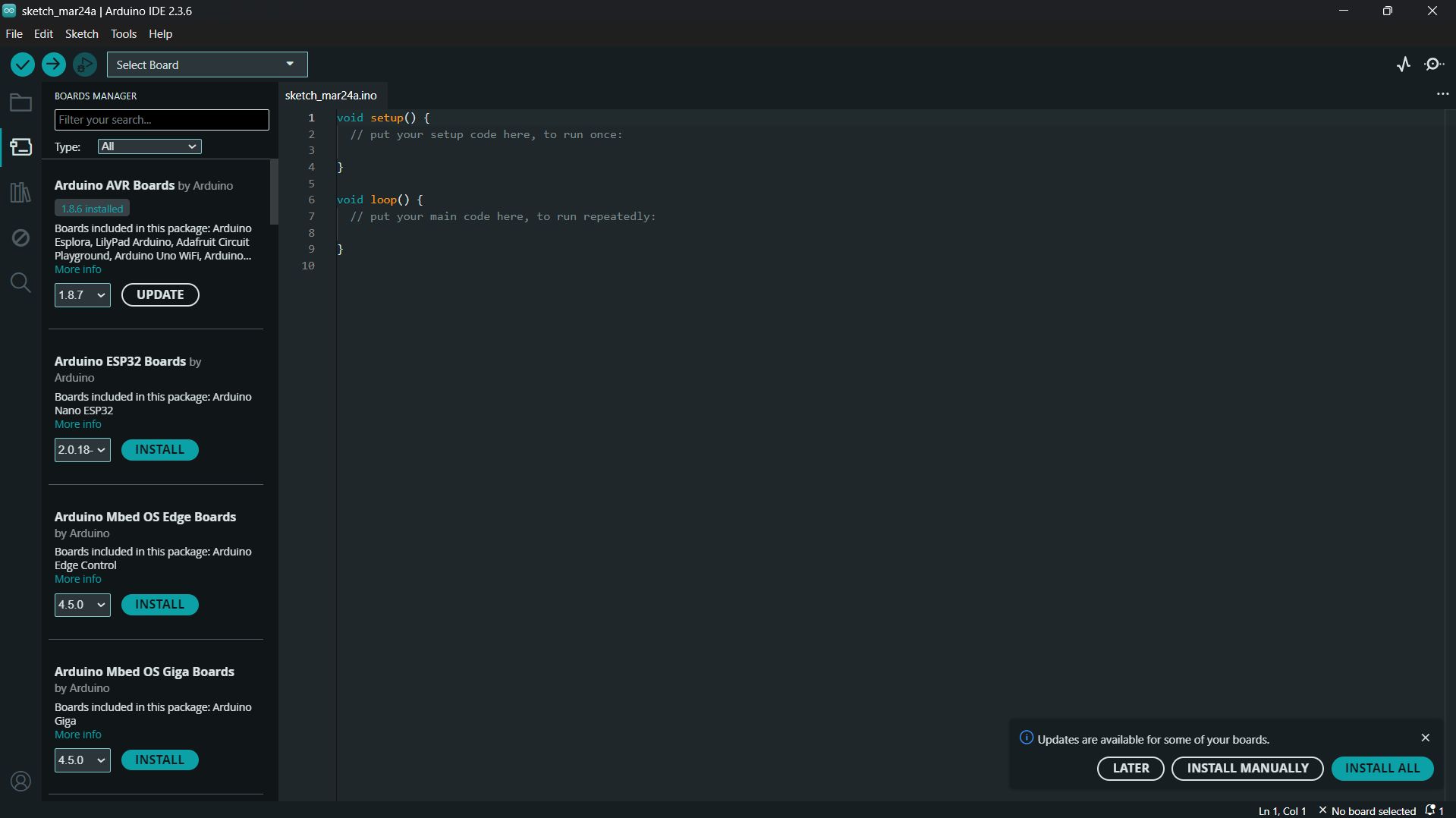
Task: Open the editor more actions menu
Action: click(1442, 93)
